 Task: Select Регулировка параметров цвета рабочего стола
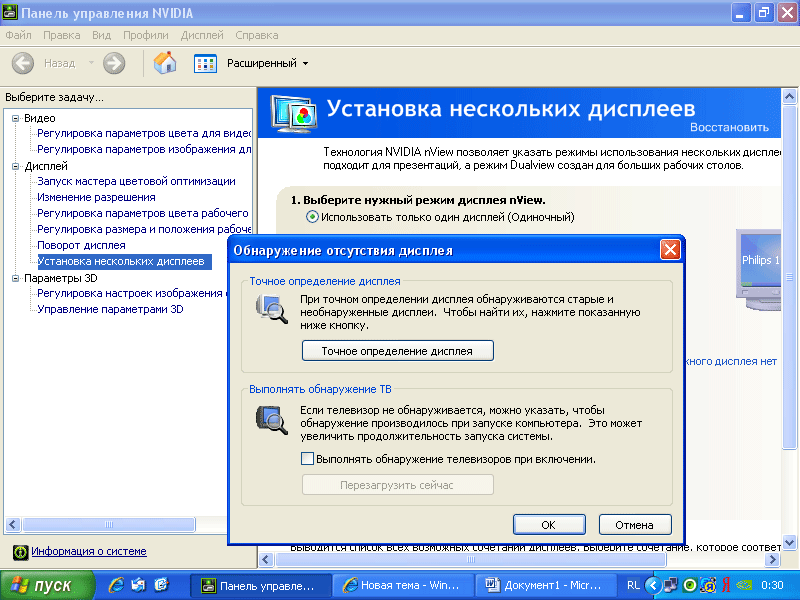pos(143,213)
